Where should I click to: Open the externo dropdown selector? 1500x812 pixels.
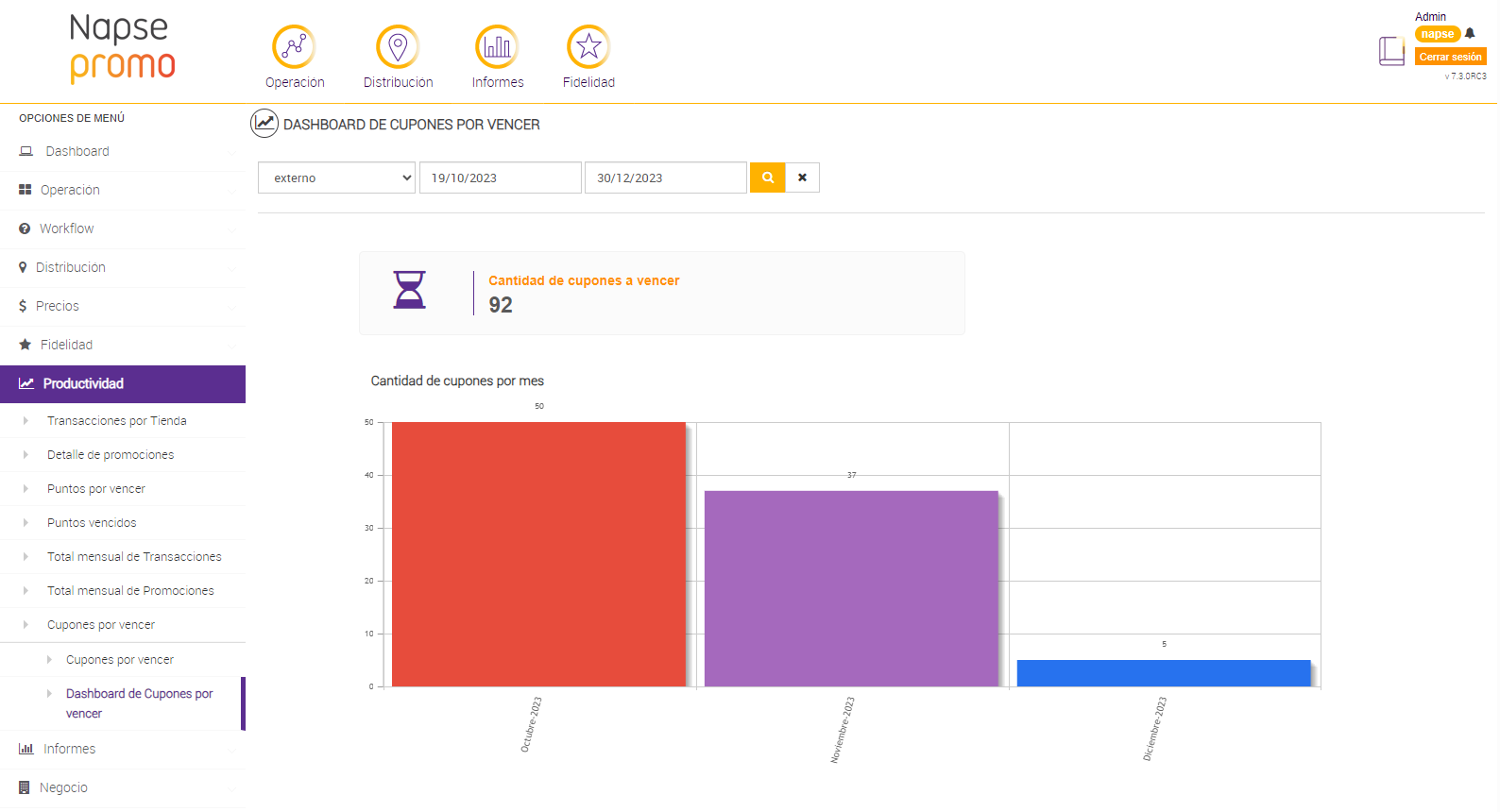(x=337, y=178)
